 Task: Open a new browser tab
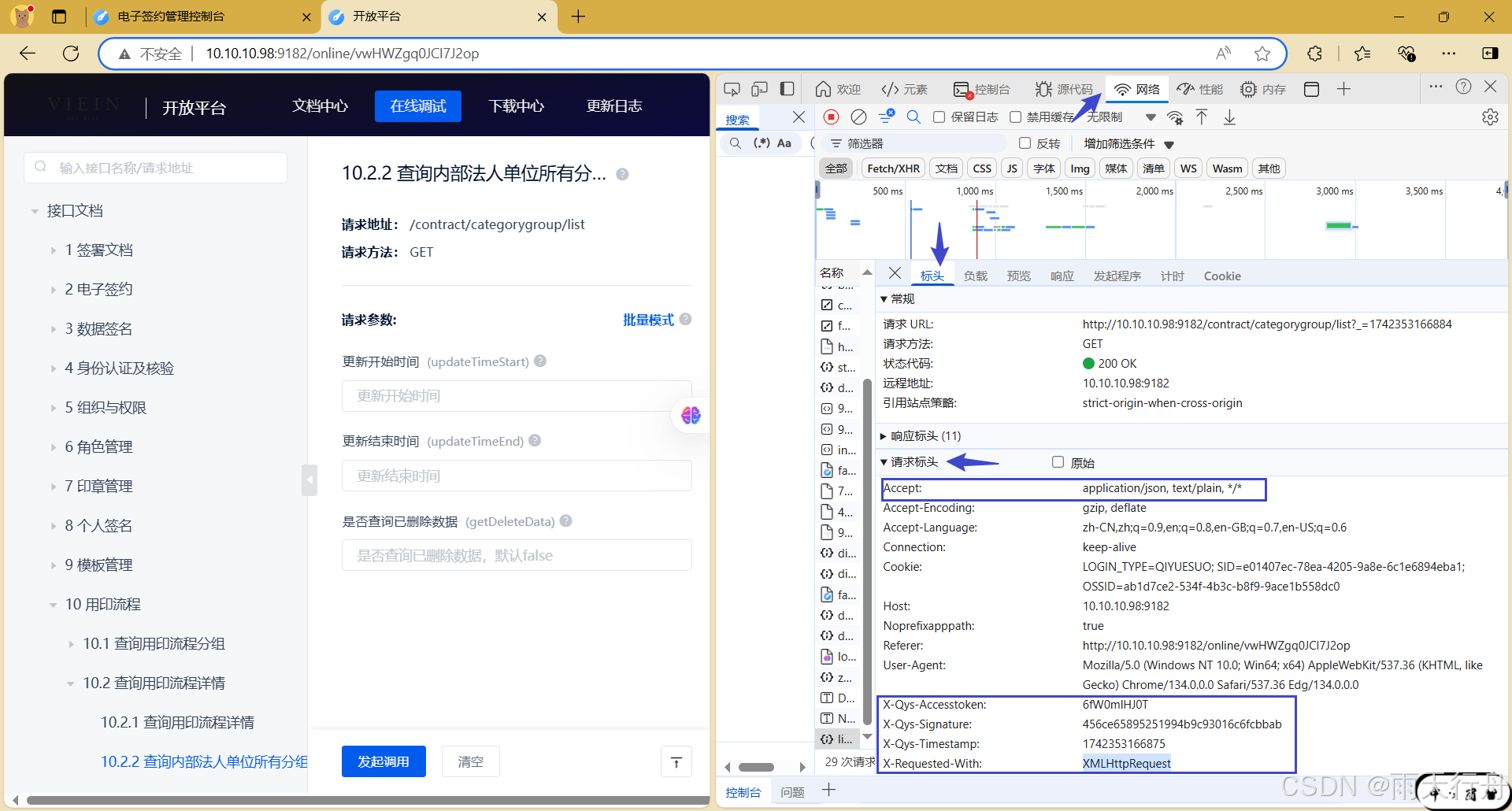(579, 16)
